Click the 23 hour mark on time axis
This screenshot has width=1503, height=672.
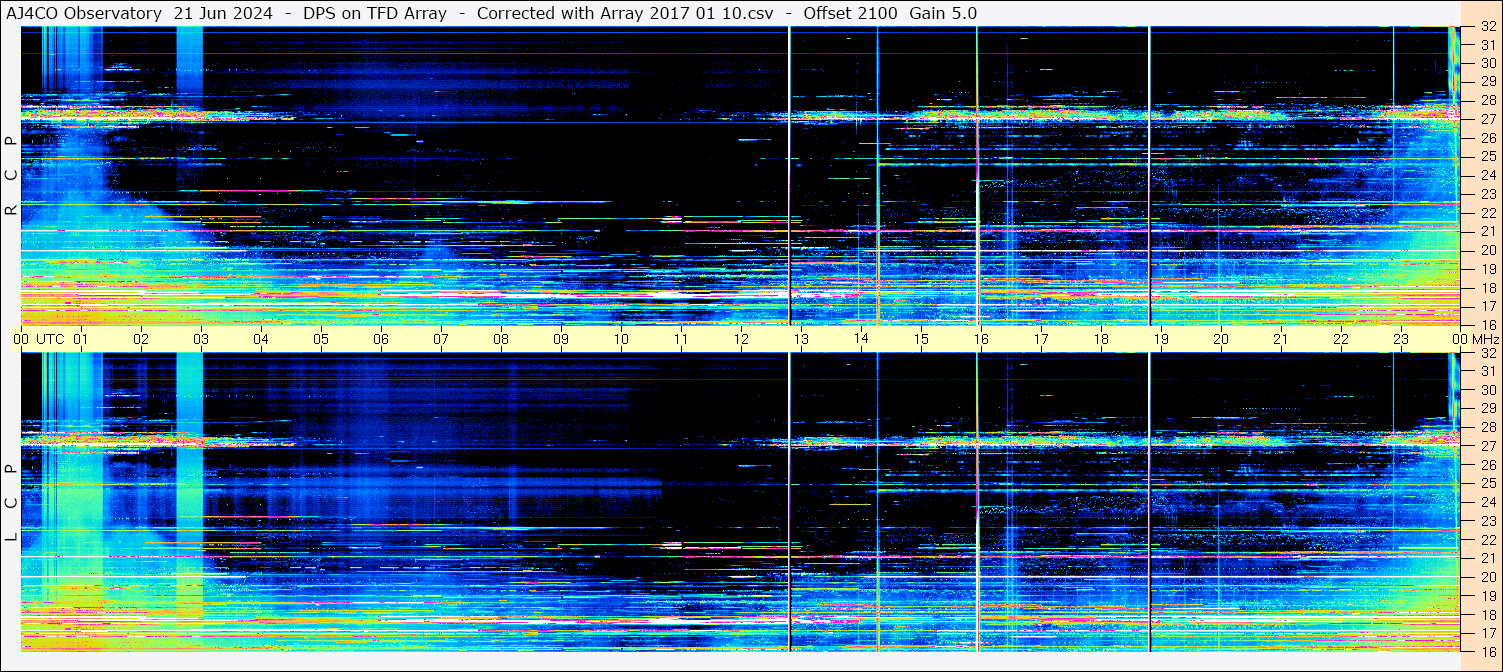[1401, 339]
